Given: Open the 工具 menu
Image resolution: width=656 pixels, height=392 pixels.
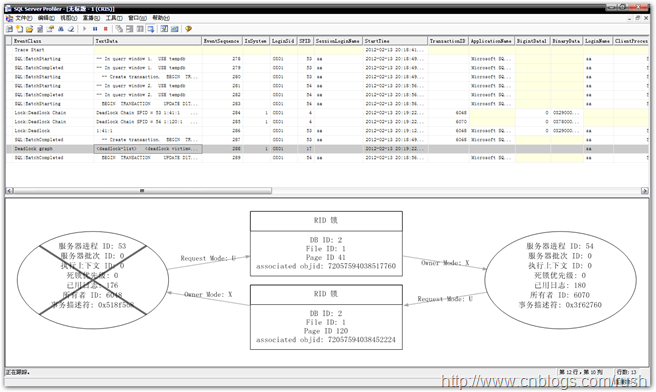Looking at the screenshot, I should coord(114,18).
